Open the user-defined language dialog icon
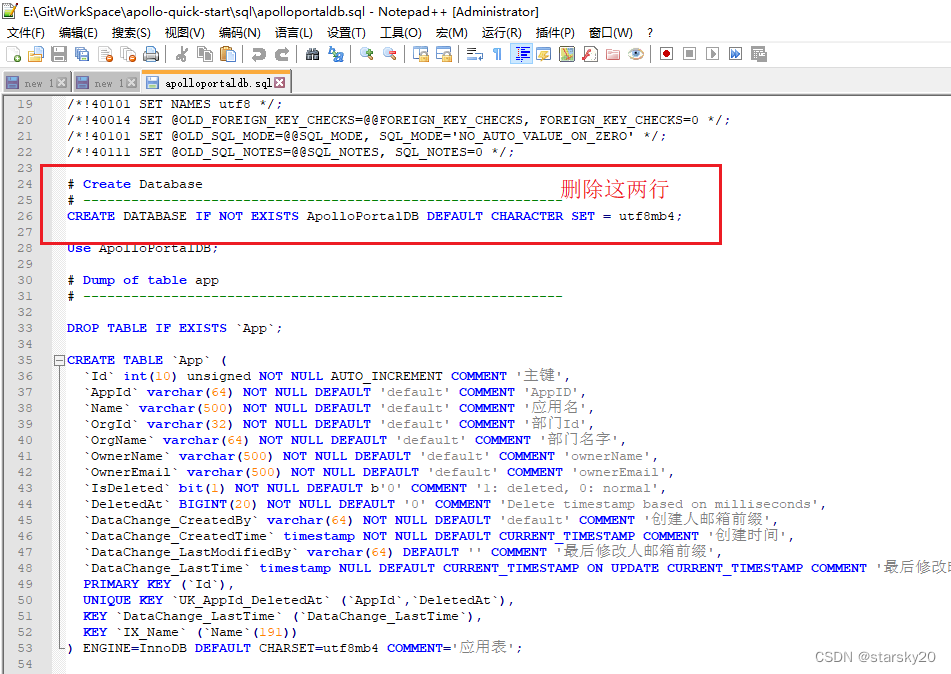The width and height of the screenshot is (951, 674). (544, 55)
